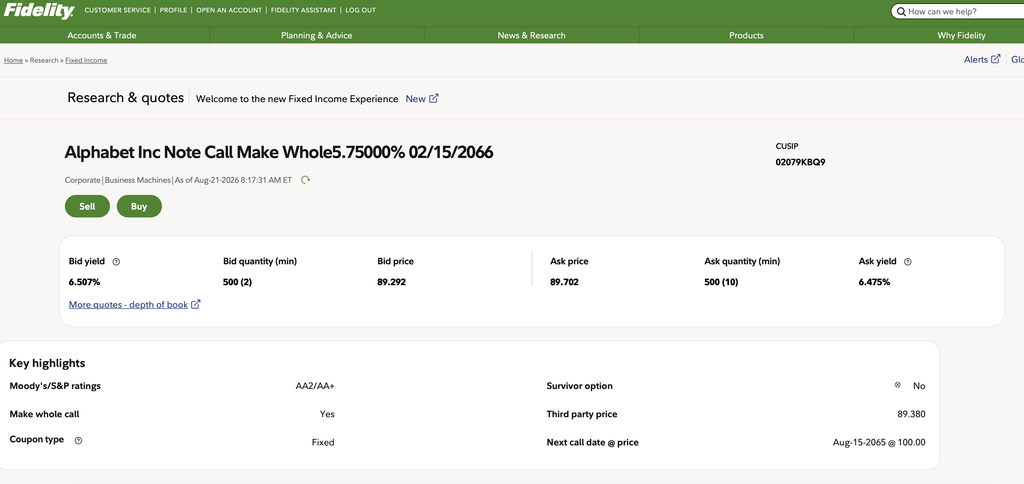Image resolution: width=1024 pixels, height=484 pixels.
Task: Open the Planning & Advice menu
Action: click(317, 35)
